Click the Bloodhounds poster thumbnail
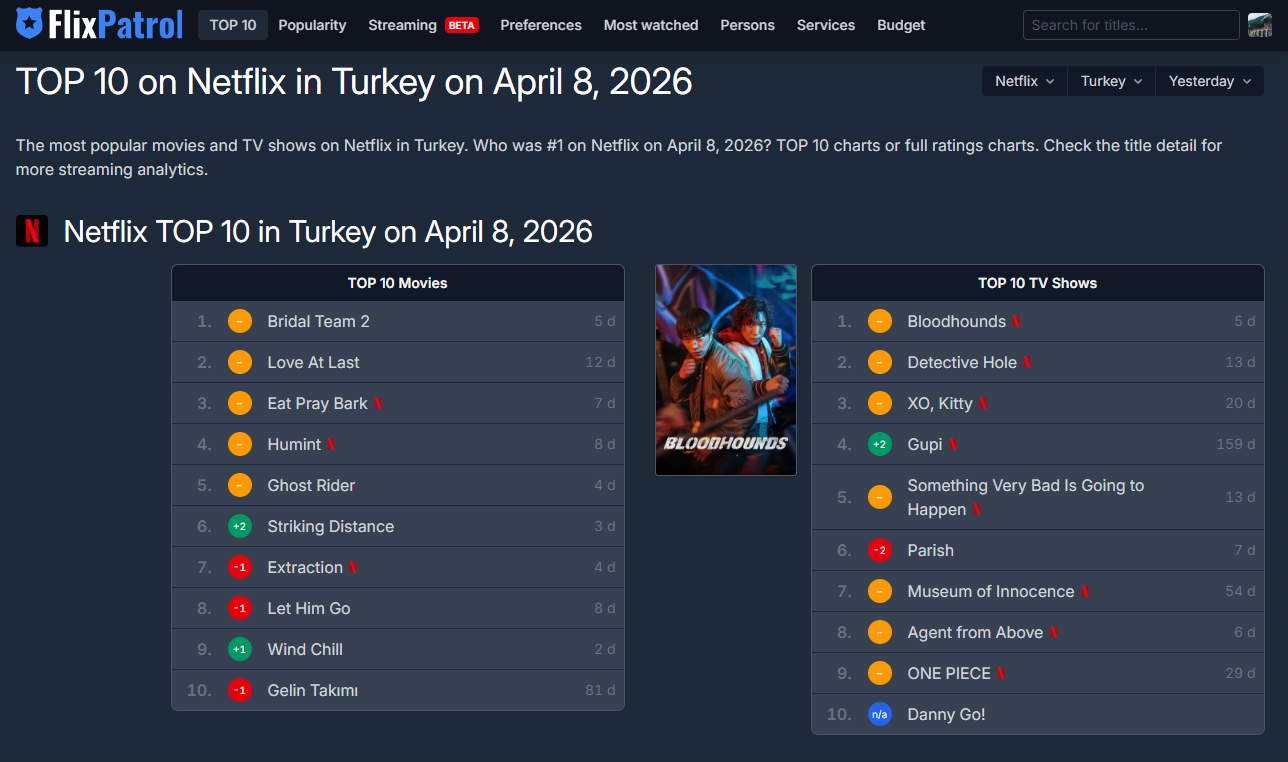Image resolution: width=1288 pixels, height=762 pixels. [x=726, y=370]
